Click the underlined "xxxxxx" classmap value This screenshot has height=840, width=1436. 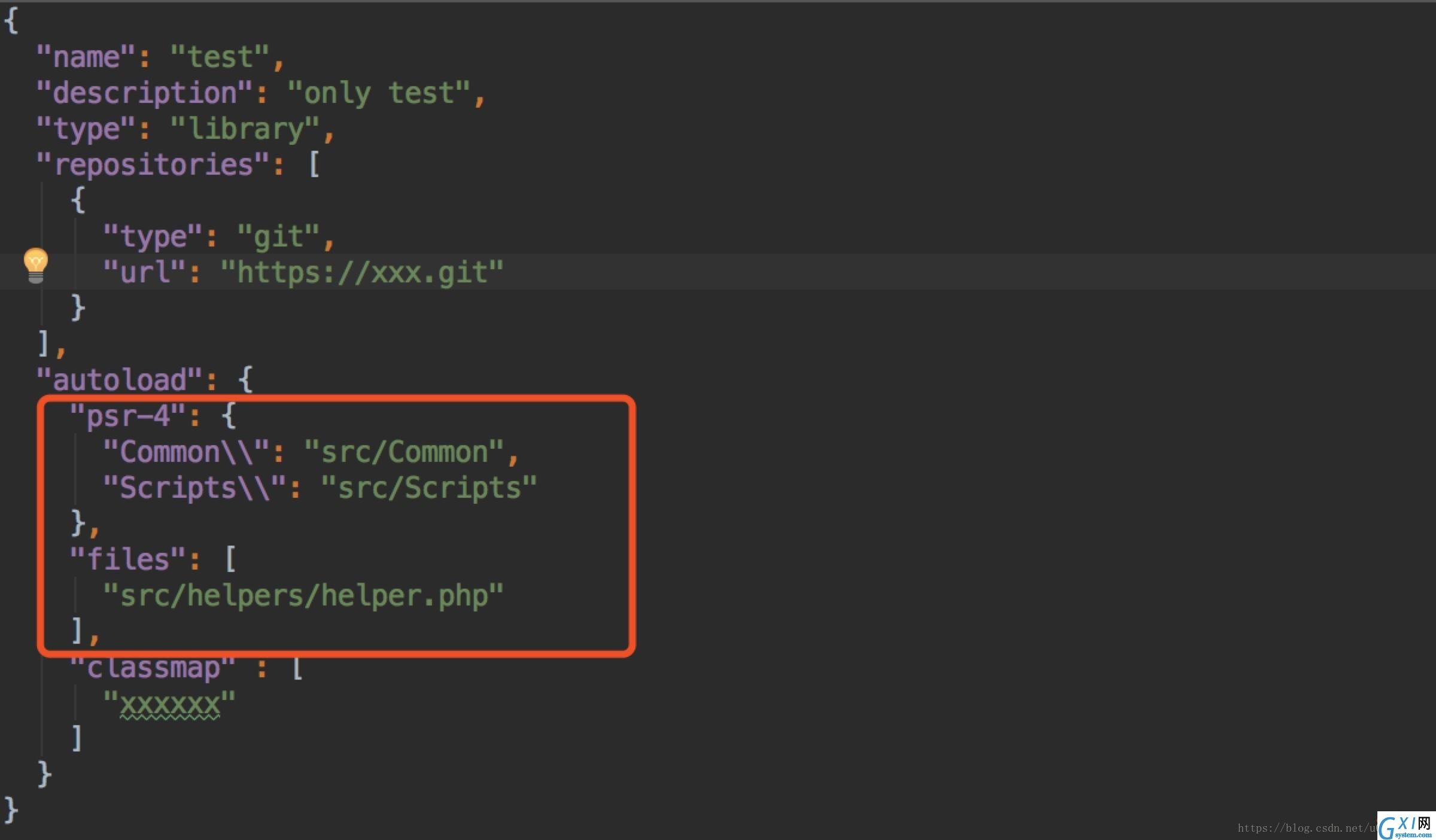(x=170, y=704)
